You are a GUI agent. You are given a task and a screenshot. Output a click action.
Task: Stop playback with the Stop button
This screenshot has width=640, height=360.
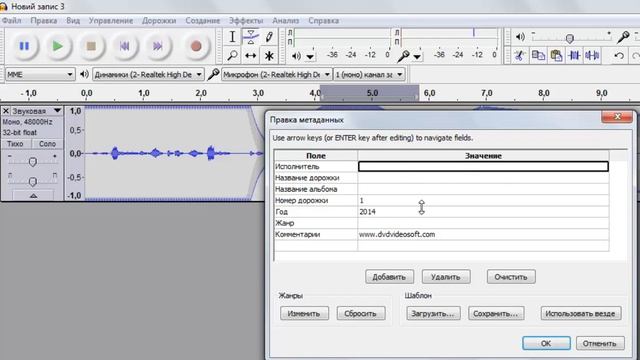pos(91,46)
